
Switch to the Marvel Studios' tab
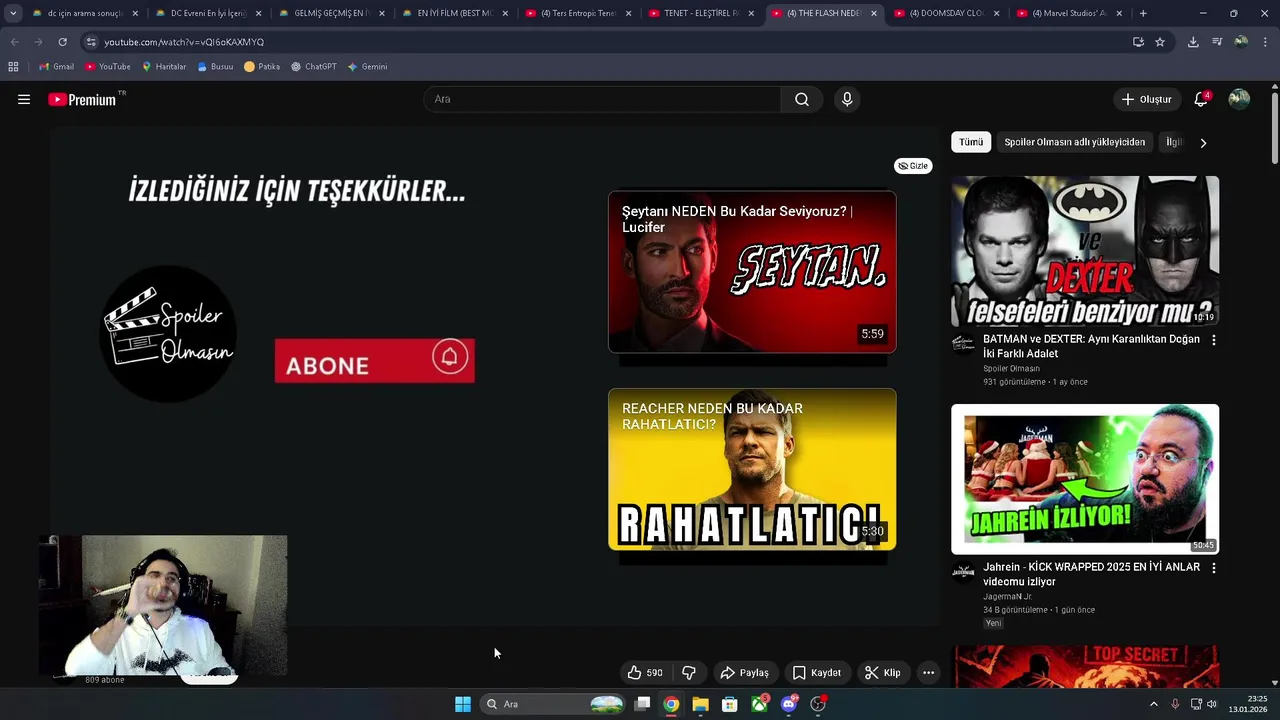click(x=1068, y=13)
